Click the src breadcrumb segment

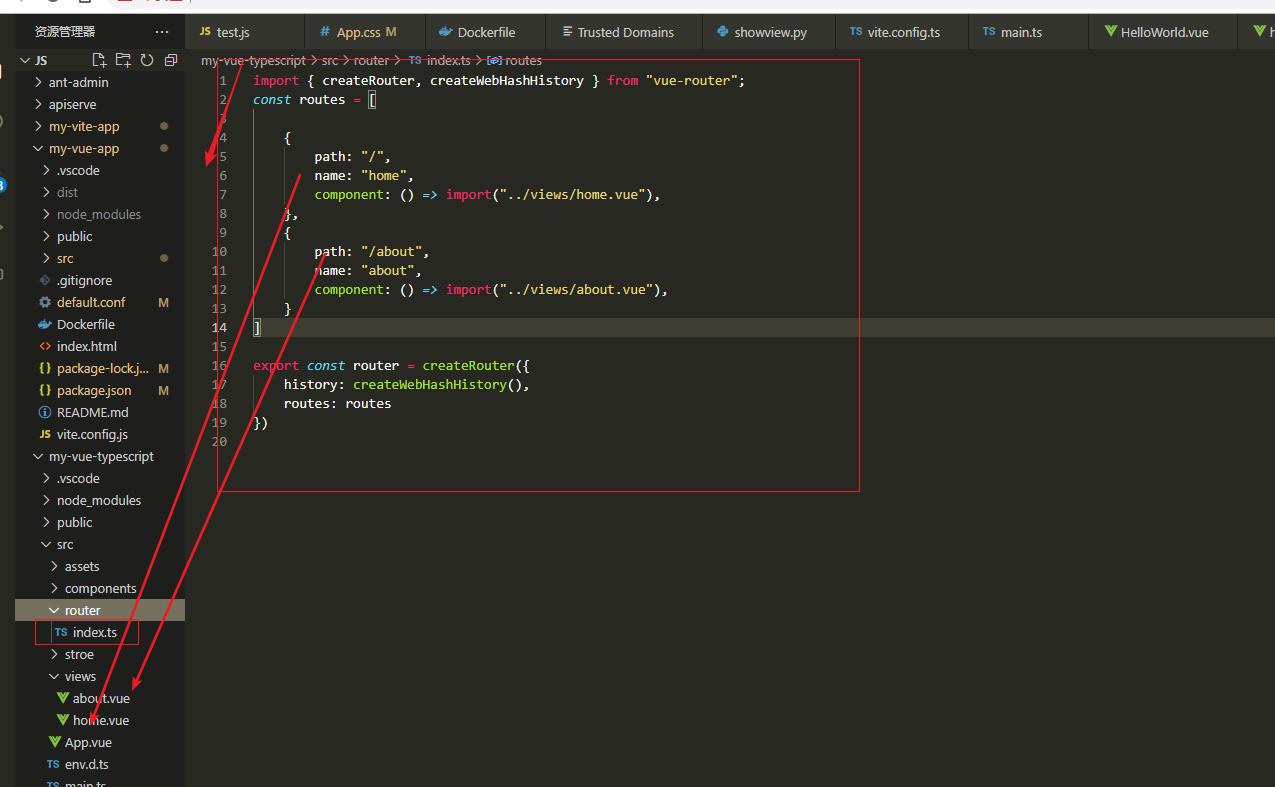(329, 60)
